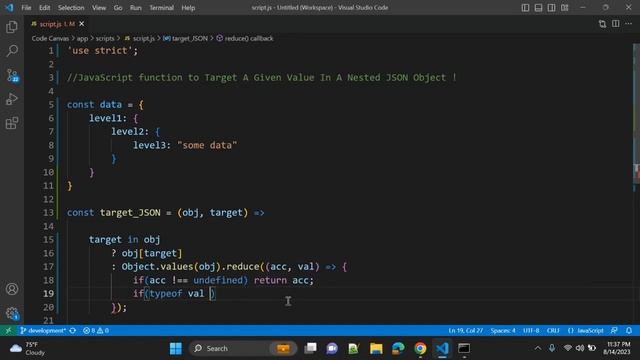Open the Go menu
Image resolution: width=640 pixels, height=360 pixels.
118,8
